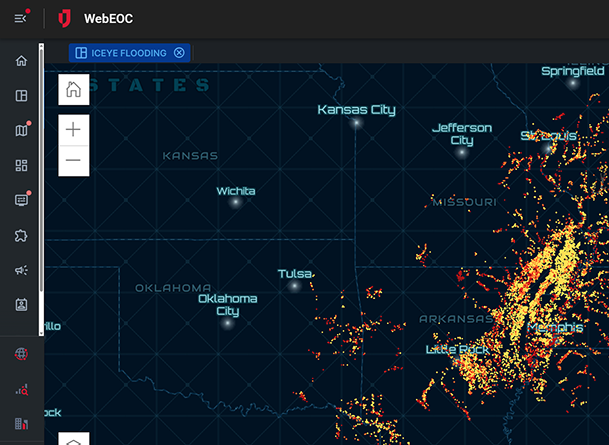Click the red globe icon in sidebar
The image size is (609, 445).
point(21,354)
